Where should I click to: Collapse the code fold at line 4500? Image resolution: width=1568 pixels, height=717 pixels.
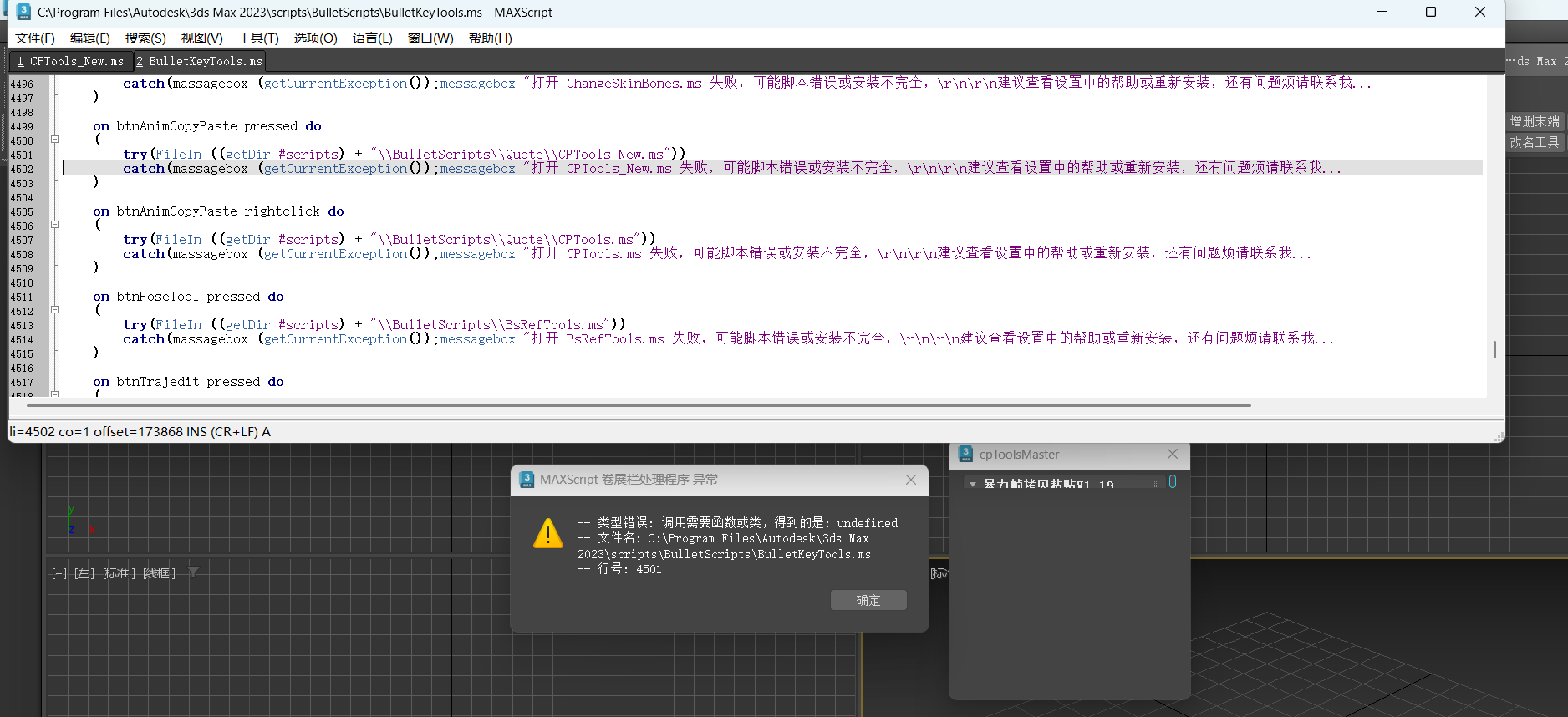click(x=54, y=140)
